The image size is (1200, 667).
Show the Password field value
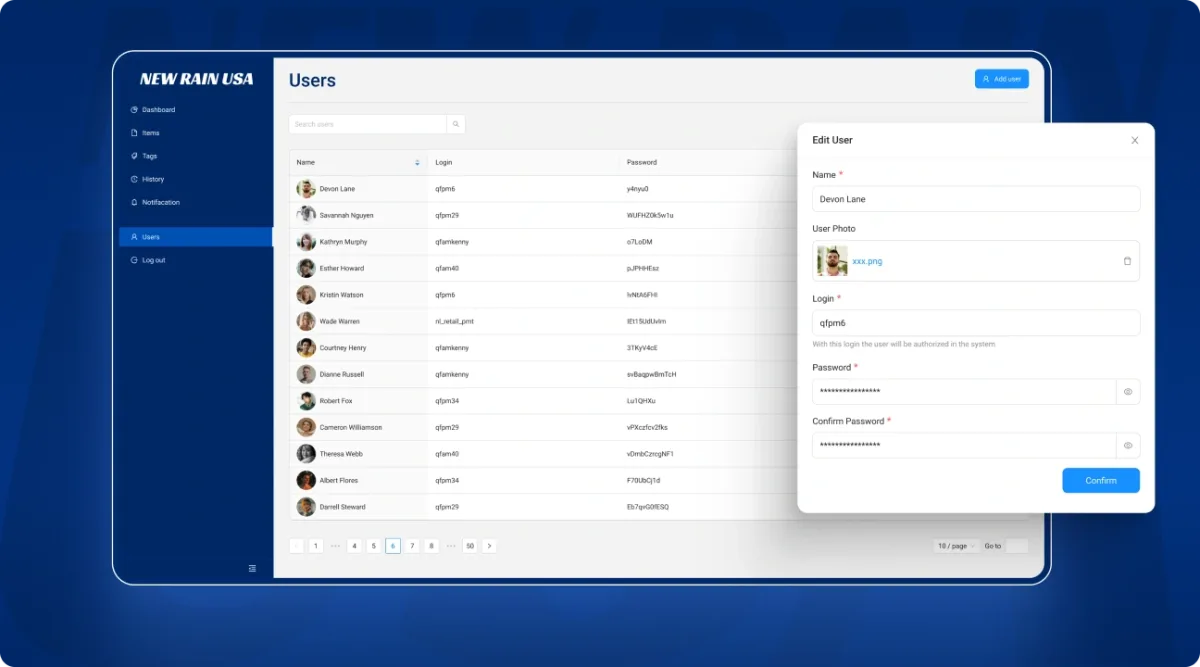click(x=1128, y=392)
